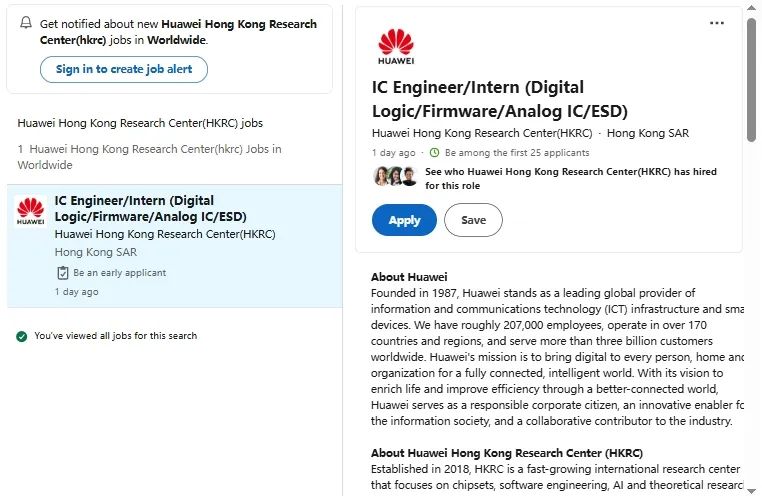Select the highlighted job card in list
This screenshot has width=762, height=496.
coord(174,246)
